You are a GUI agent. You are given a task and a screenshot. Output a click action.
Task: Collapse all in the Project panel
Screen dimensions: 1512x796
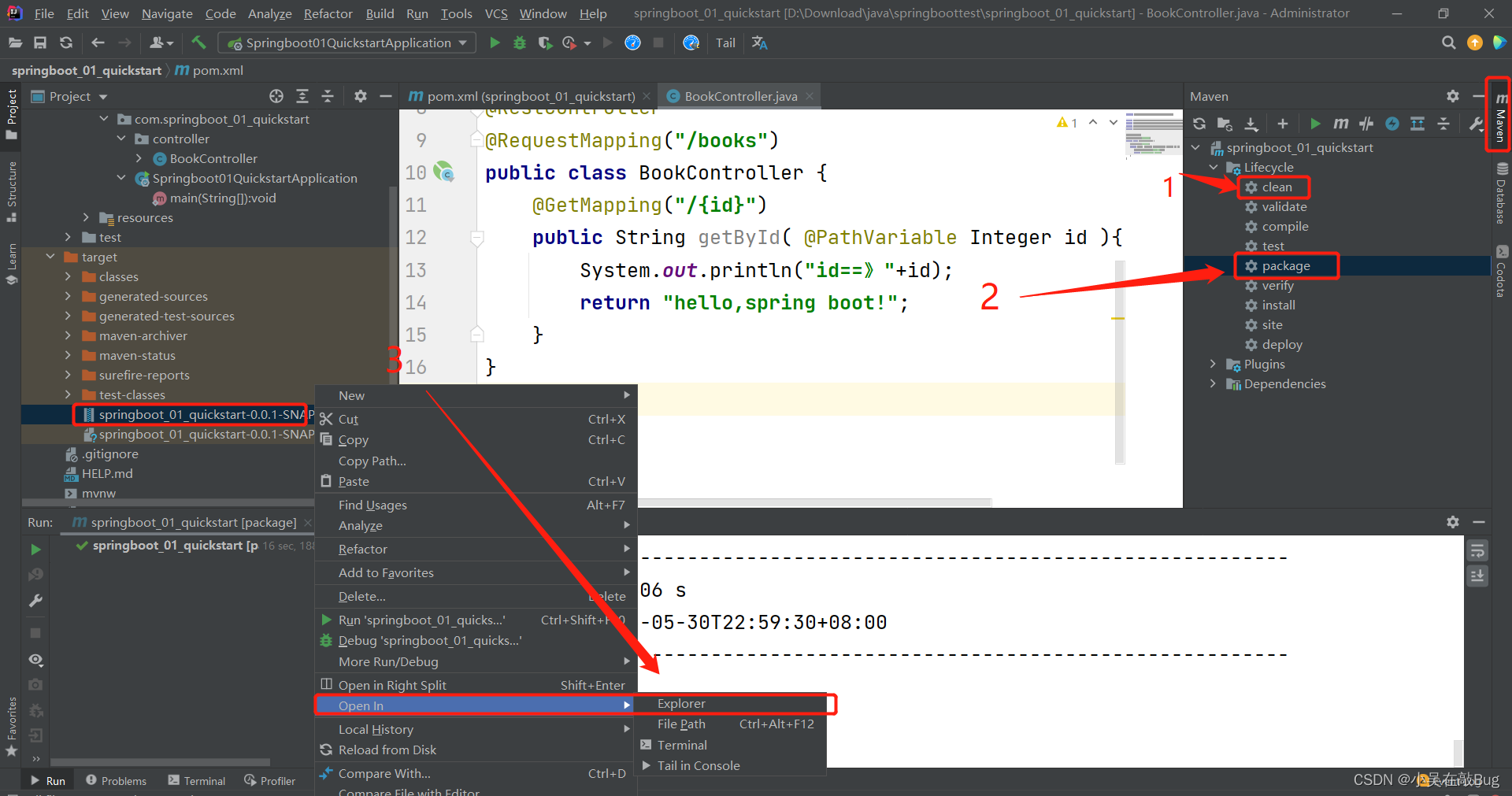tap(328, 96)
